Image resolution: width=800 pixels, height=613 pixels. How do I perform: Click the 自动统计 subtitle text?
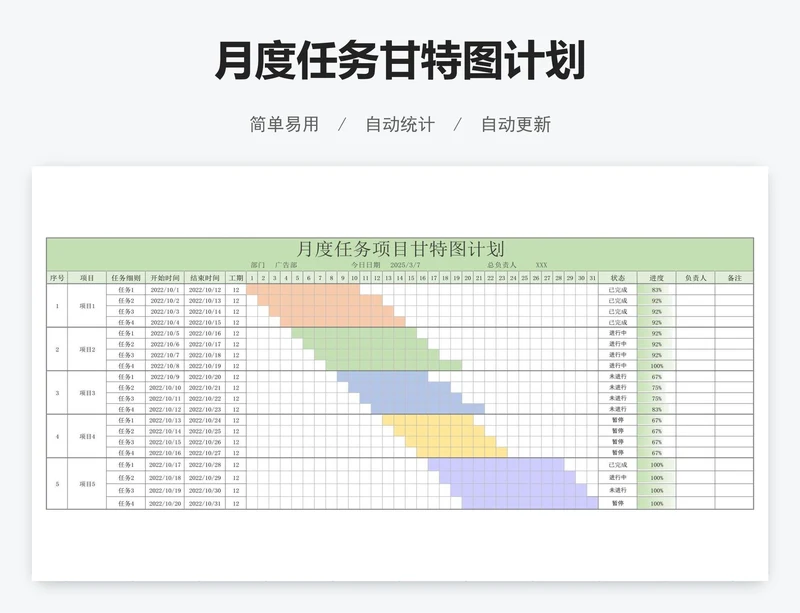(400, 125)
